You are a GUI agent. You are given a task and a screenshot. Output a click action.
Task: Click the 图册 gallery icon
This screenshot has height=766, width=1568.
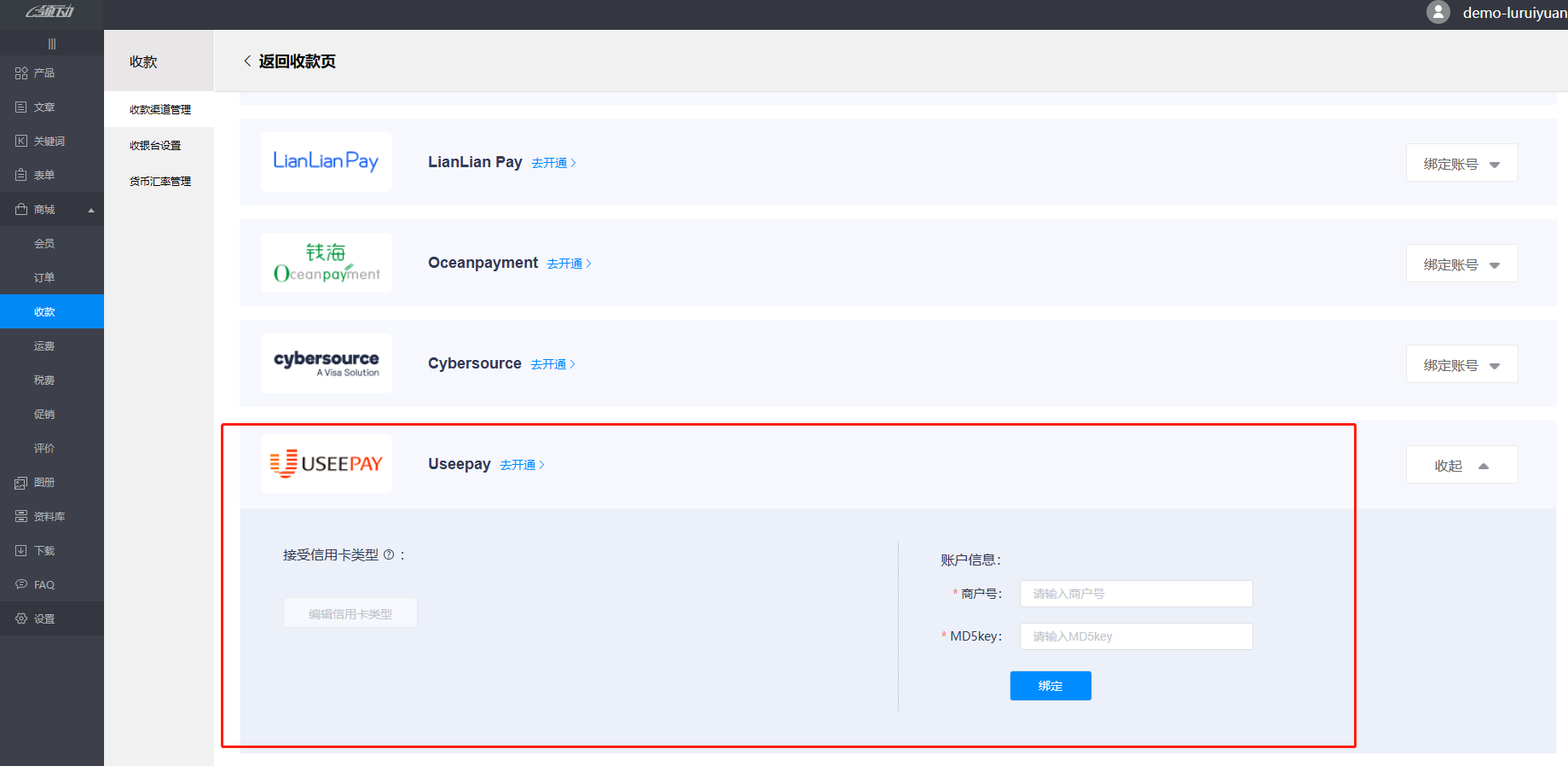click(x=21, y=483)
